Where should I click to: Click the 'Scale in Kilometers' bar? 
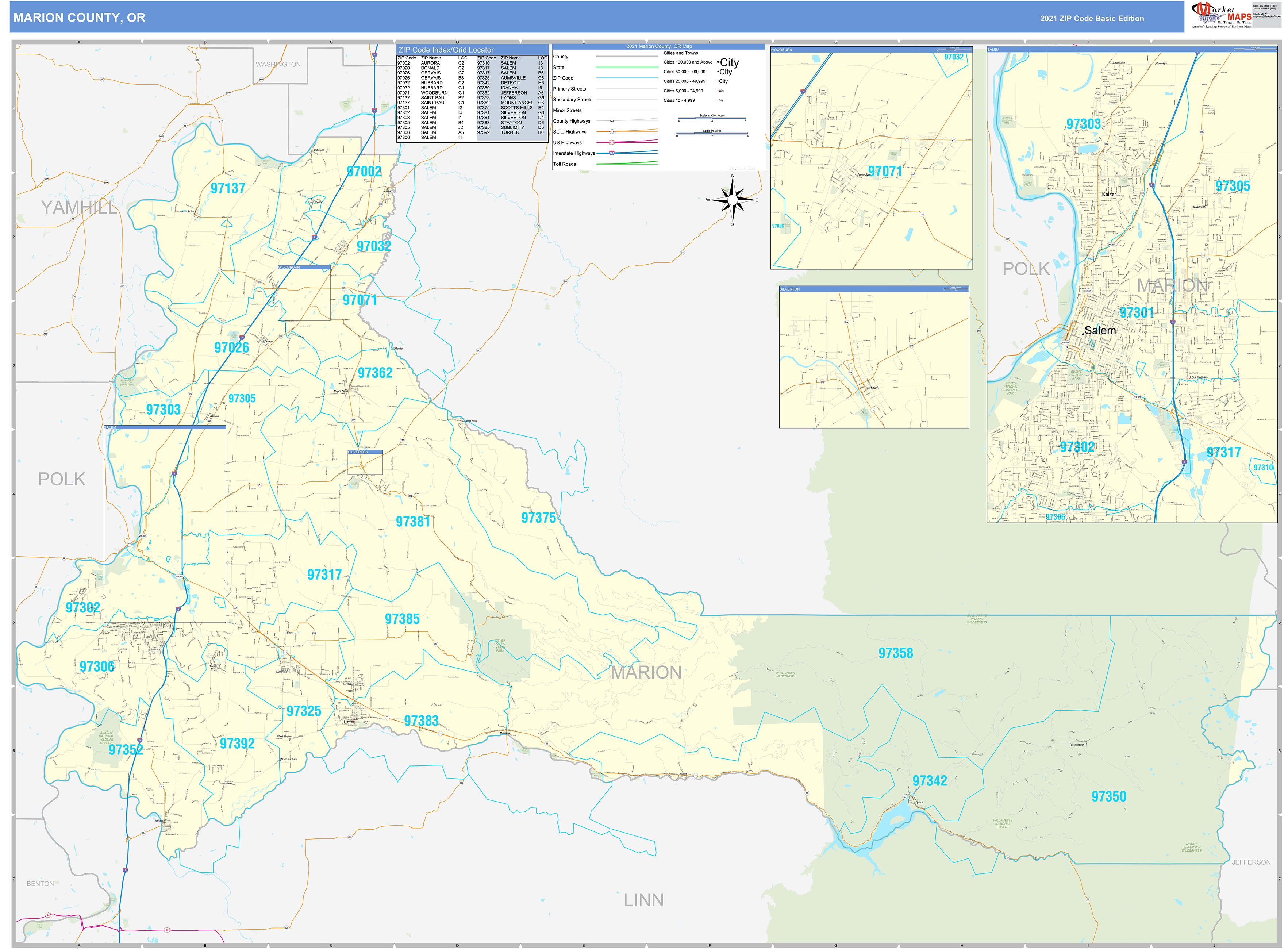pyautogui.click(x=712, y=119)
